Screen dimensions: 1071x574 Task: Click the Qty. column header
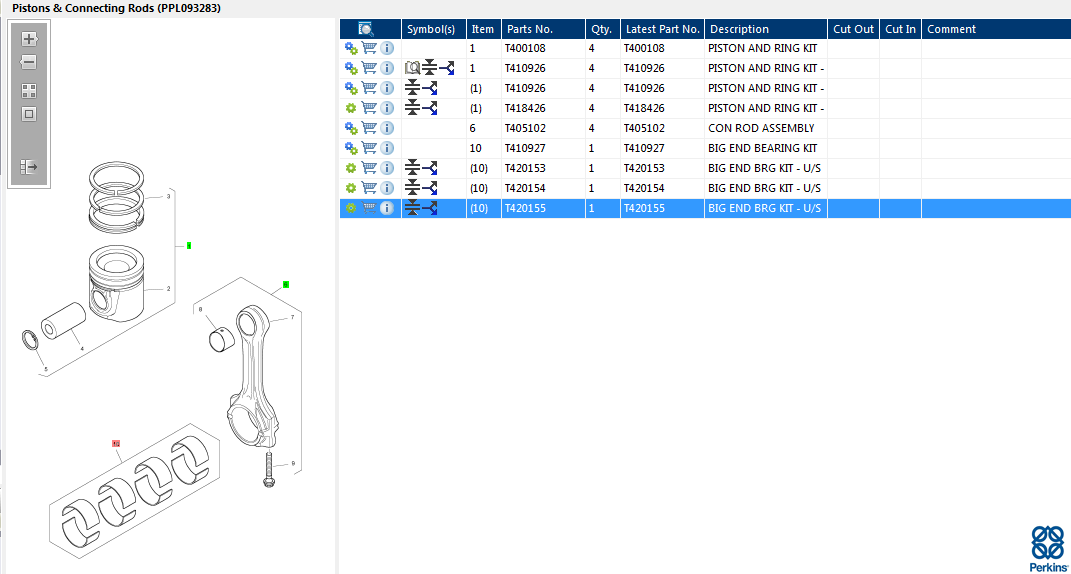point(601,29)
